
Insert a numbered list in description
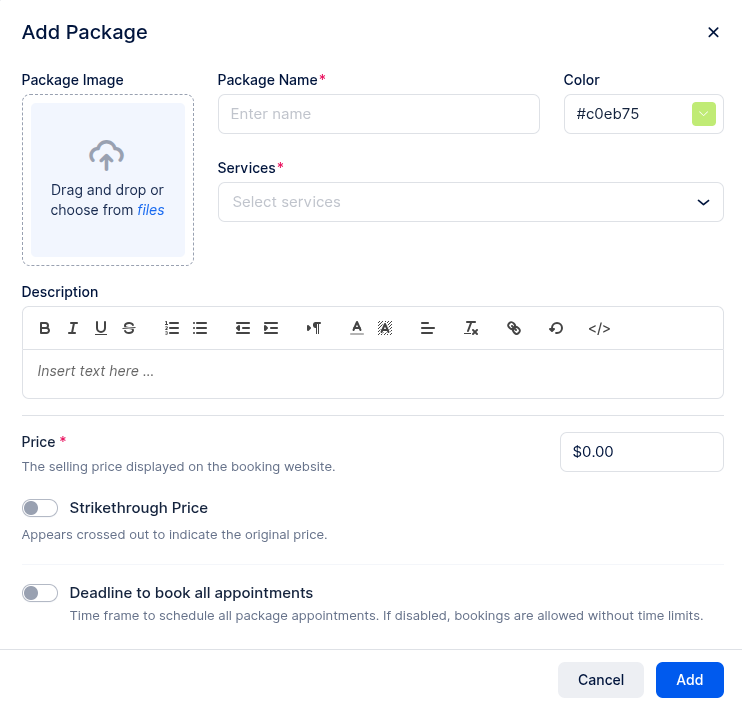pos(172,328)
